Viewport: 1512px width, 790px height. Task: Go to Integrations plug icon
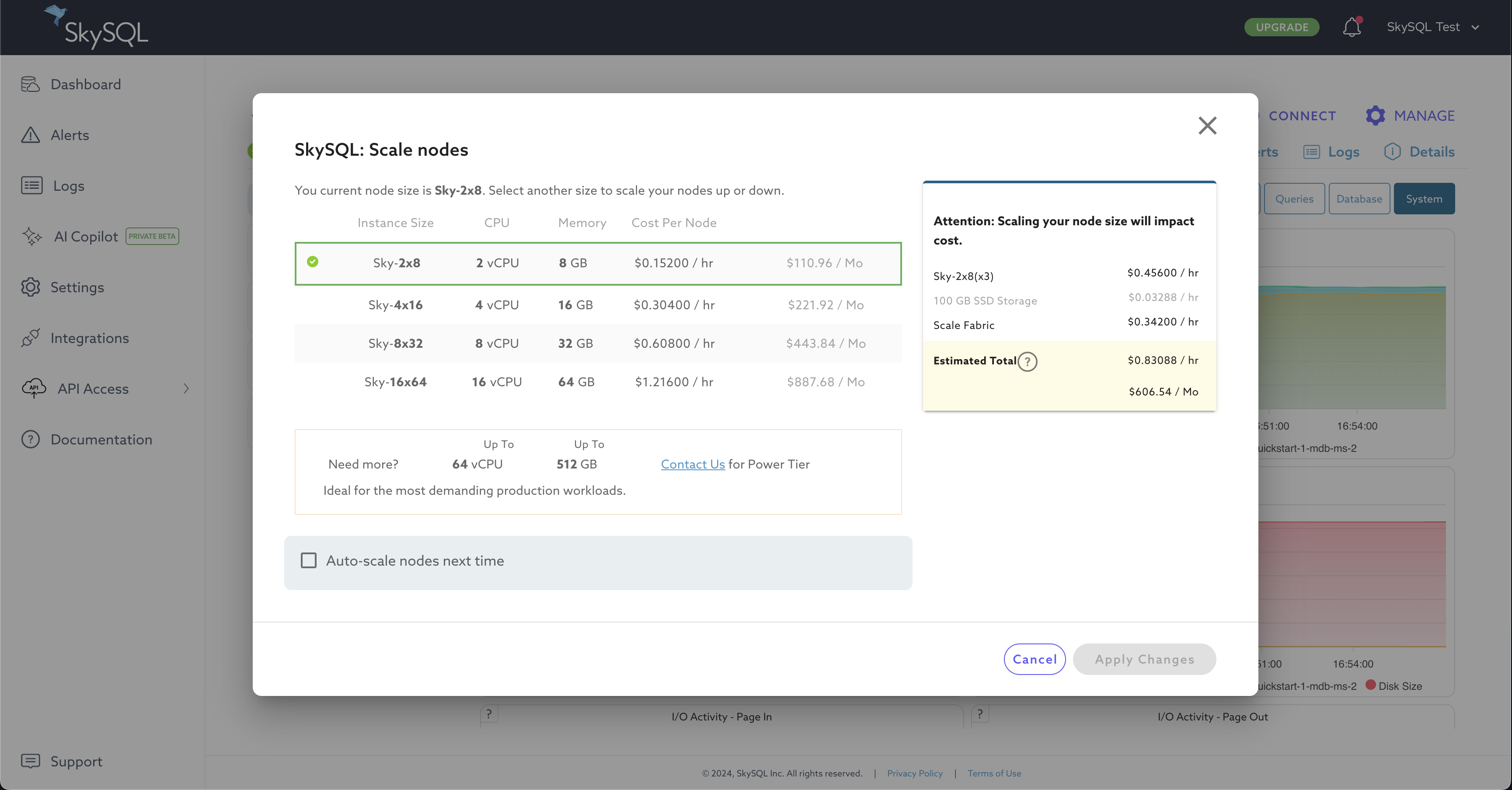tap(31, 338)
